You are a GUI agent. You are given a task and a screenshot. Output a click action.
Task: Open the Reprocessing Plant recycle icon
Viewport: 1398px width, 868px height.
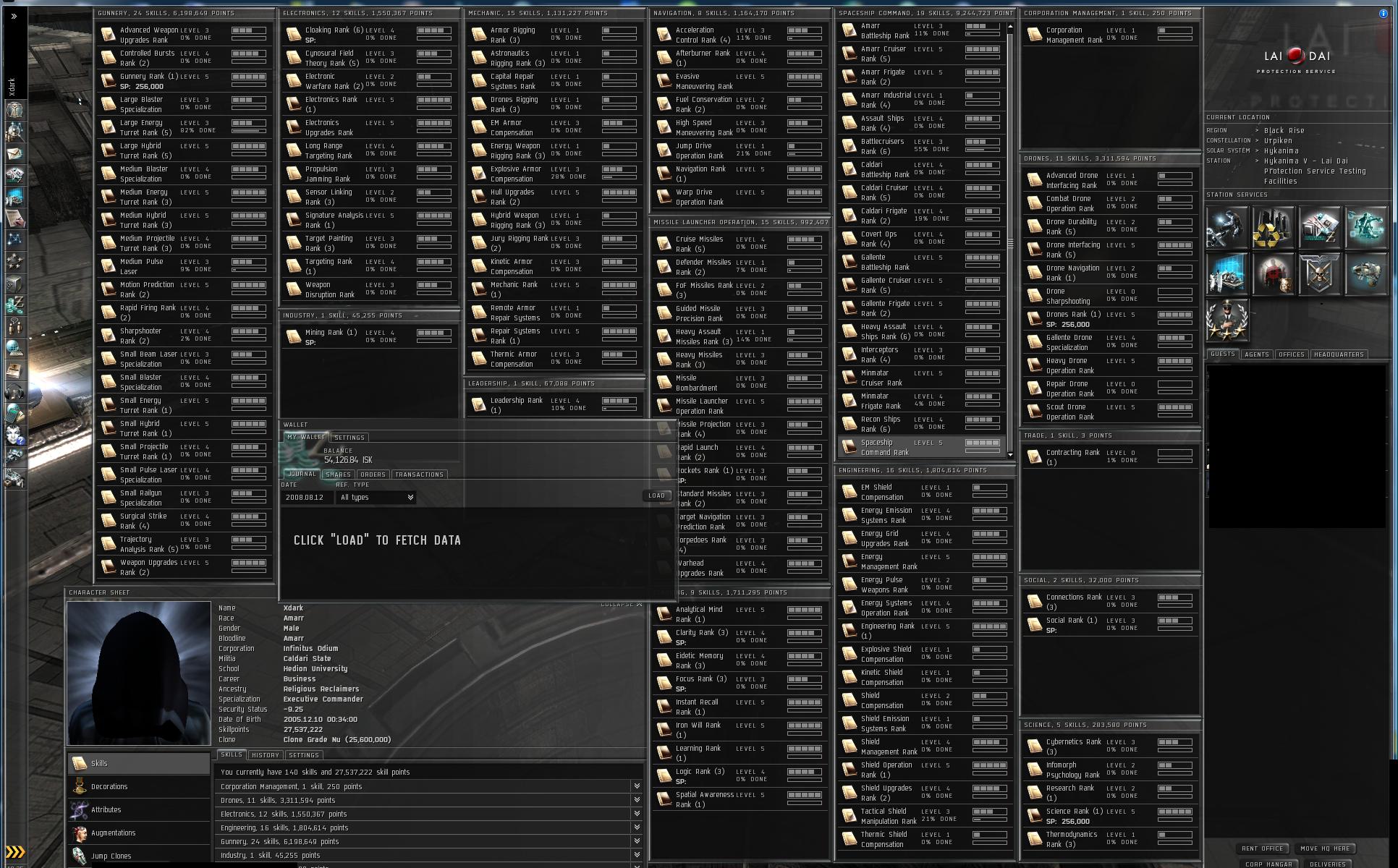(x=1273, y=227)
